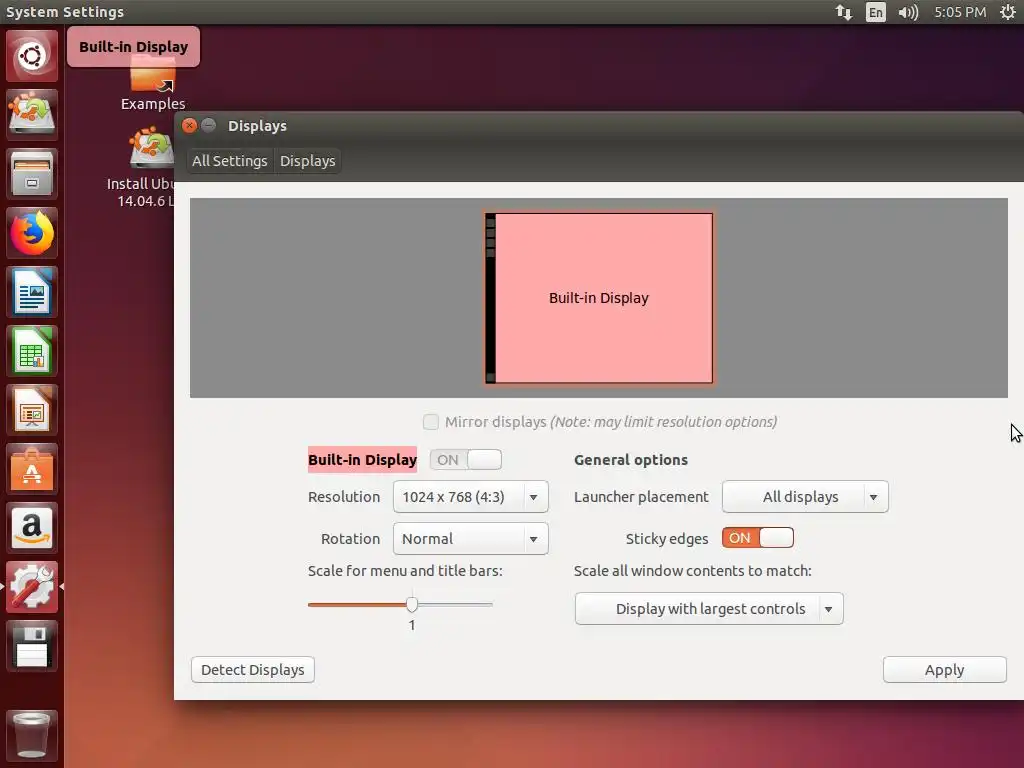Image resolution: width=1024 pixels, height=768 pixels.
Task: Open Install Ubuntu 14.04.6 desktop shortcut
Action: pyautogui.click(x=142, y=168)
